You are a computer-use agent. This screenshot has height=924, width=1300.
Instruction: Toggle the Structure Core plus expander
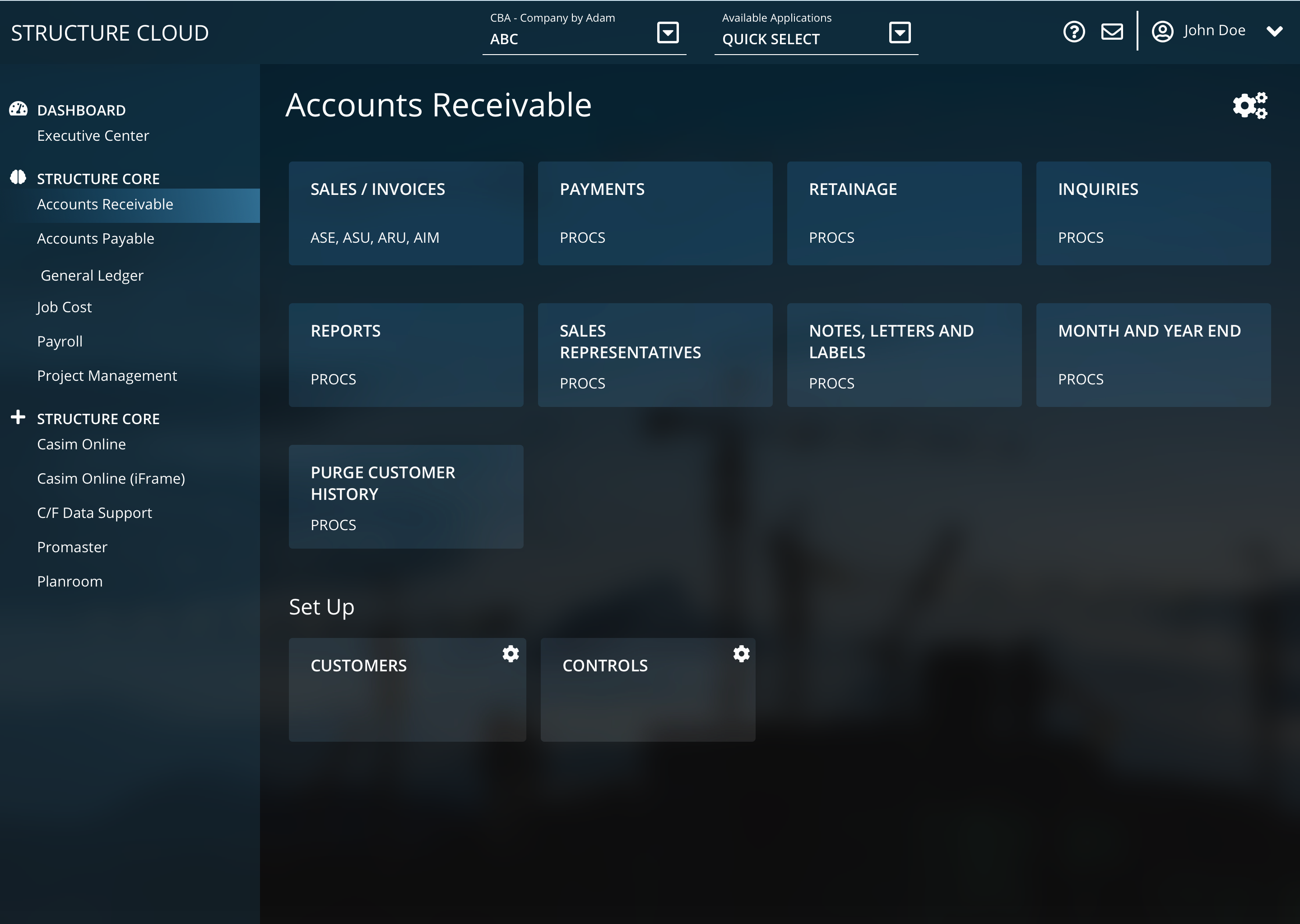[17, 418]
